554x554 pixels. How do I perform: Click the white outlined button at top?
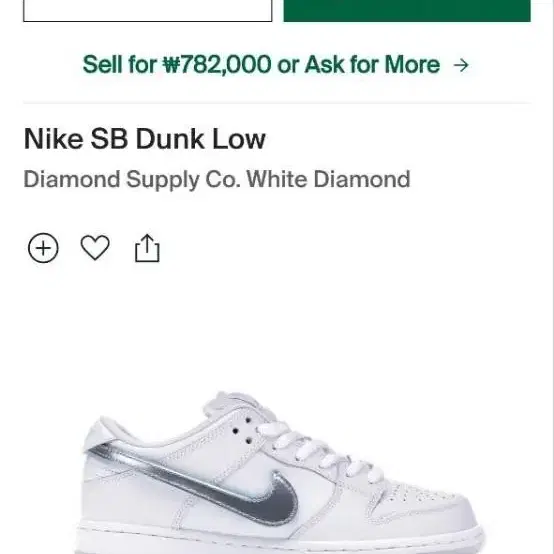pyautogui.click(x=148, y=11)
